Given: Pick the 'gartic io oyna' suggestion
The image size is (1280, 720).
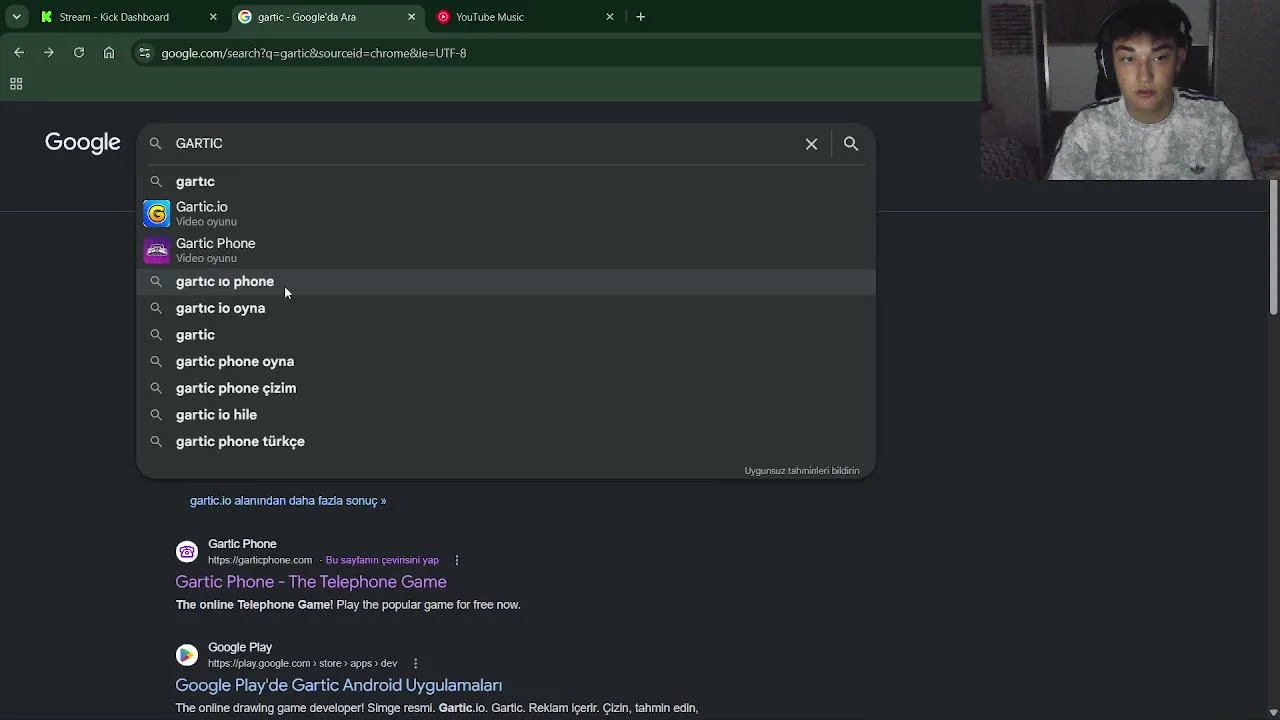Looking at the screenshot, I should [x=506, y=308].
